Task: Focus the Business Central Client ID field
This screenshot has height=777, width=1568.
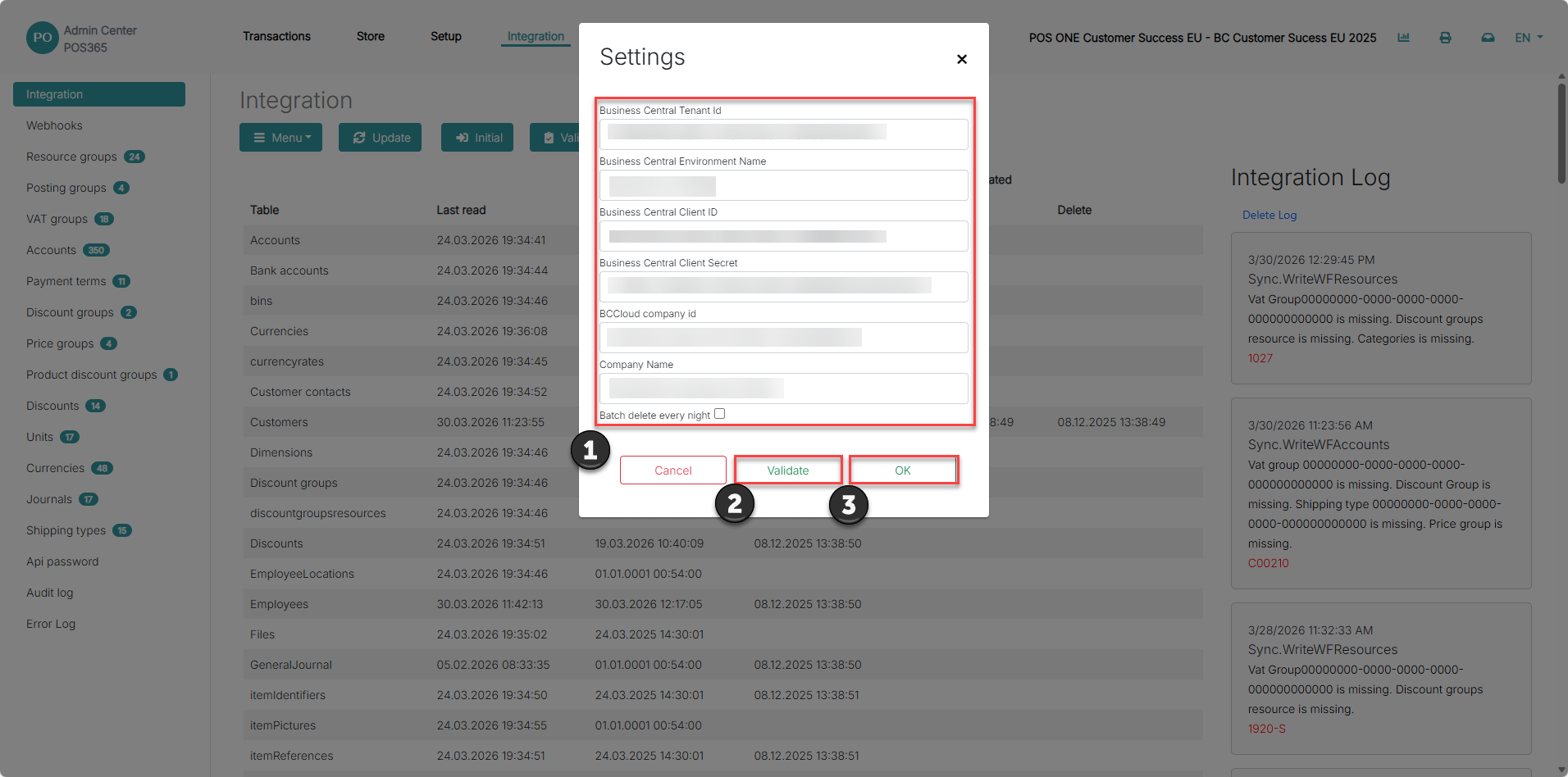Action: [x=784, y=236]
